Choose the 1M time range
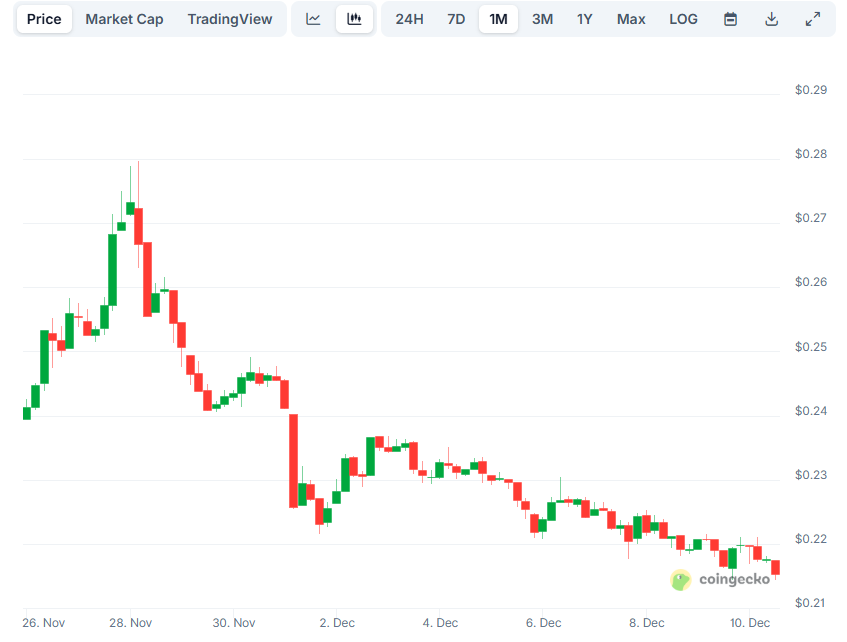 tap(498, 19)
